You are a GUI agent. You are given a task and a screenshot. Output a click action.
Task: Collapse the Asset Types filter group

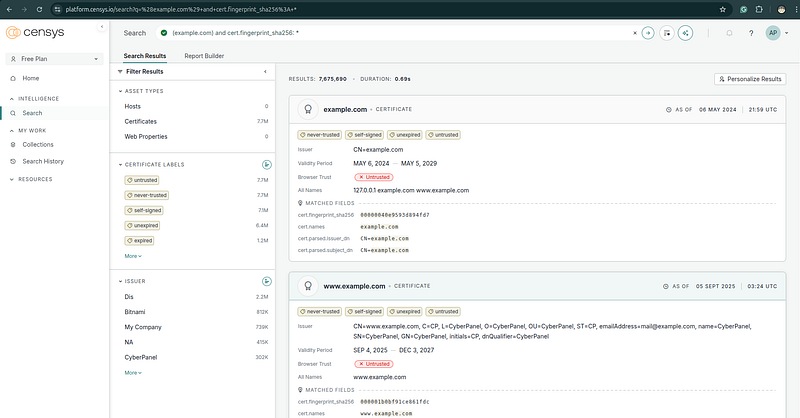[120, 91]
